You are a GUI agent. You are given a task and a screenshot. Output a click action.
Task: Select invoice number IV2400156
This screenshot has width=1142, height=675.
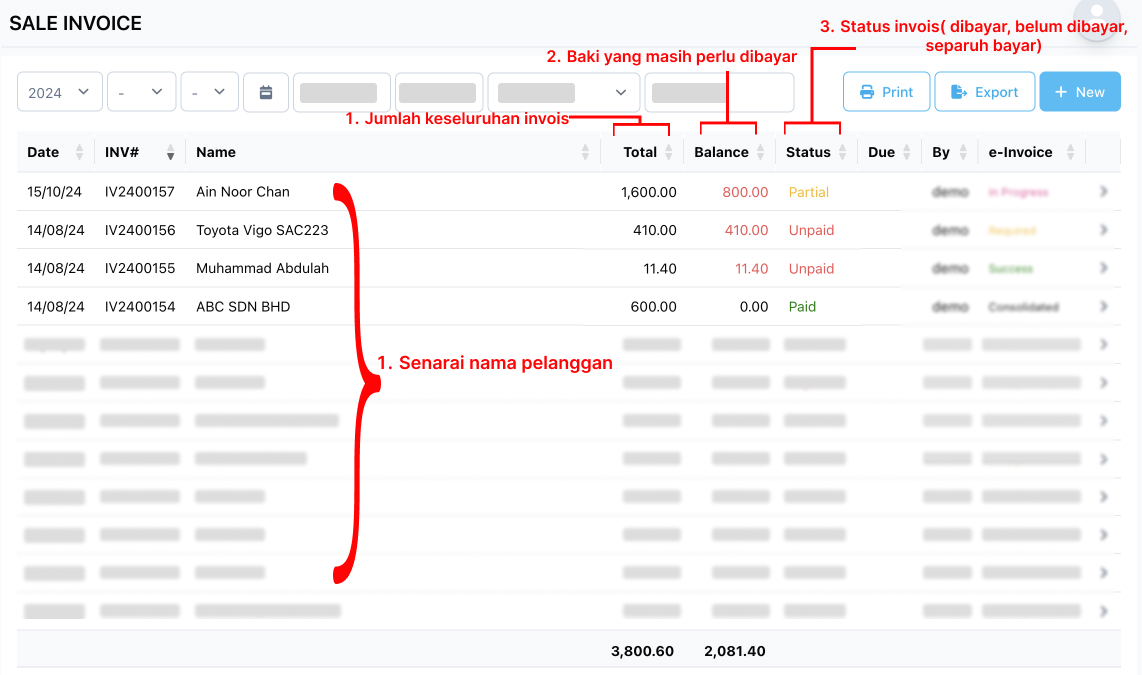coord(140,230)
